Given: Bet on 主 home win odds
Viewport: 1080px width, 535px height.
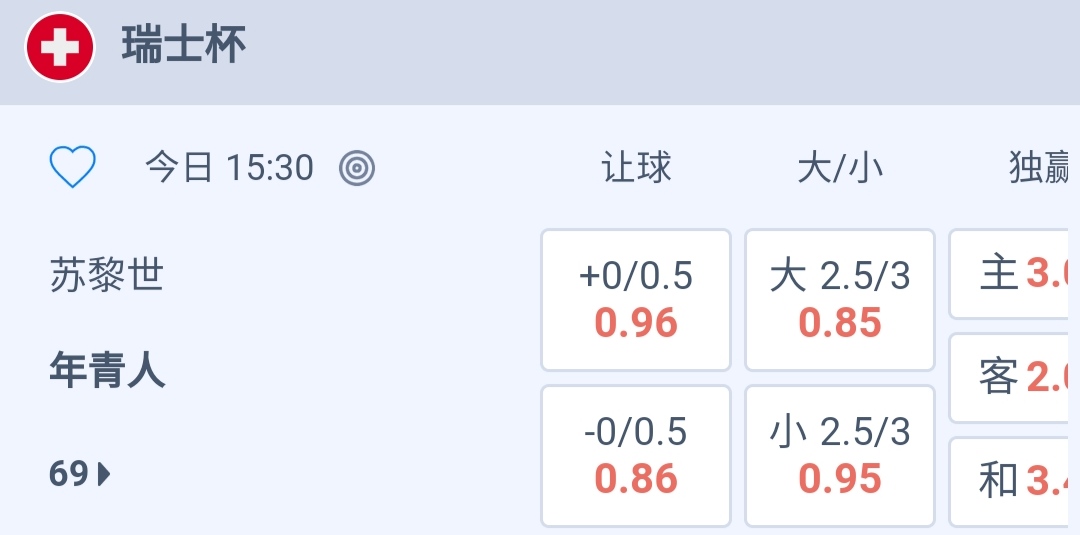Looking at the screenshot, I should [1014, 274].
